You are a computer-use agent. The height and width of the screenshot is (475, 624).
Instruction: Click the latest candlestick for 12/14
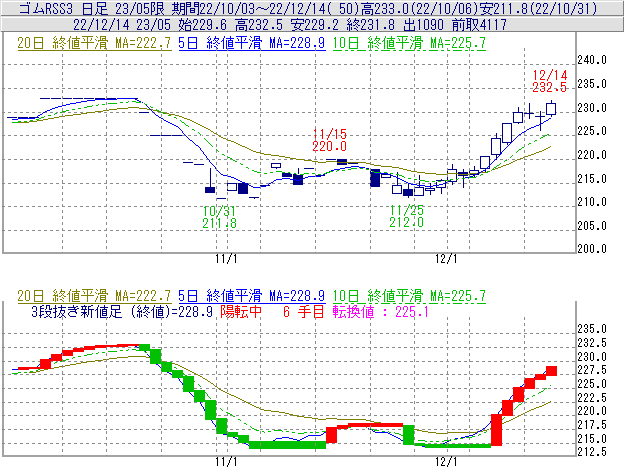[551, 108]
